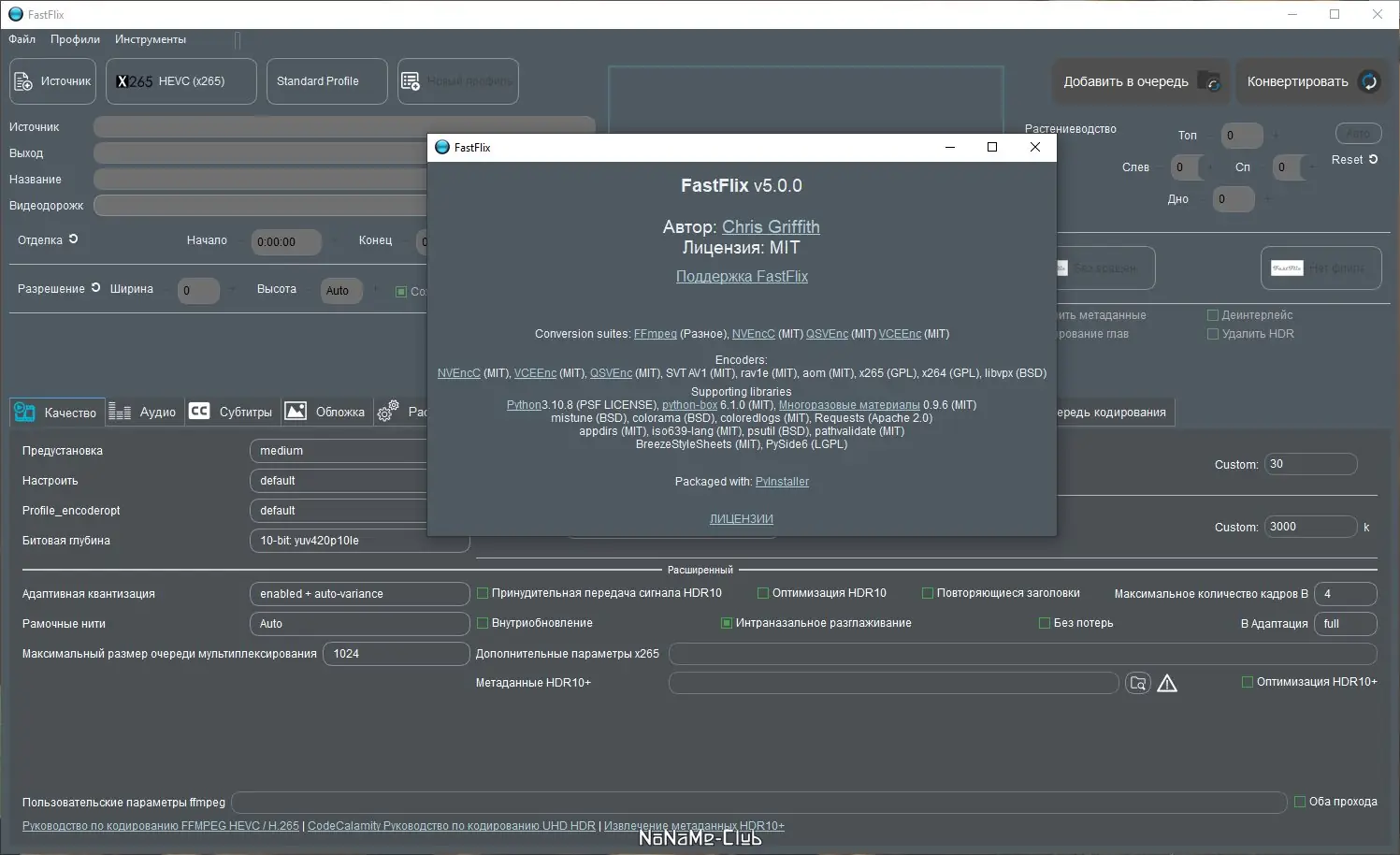The image size is (1400, 855).
Task: Maximize the FastFlix About dialog
Action: [992, 147]
